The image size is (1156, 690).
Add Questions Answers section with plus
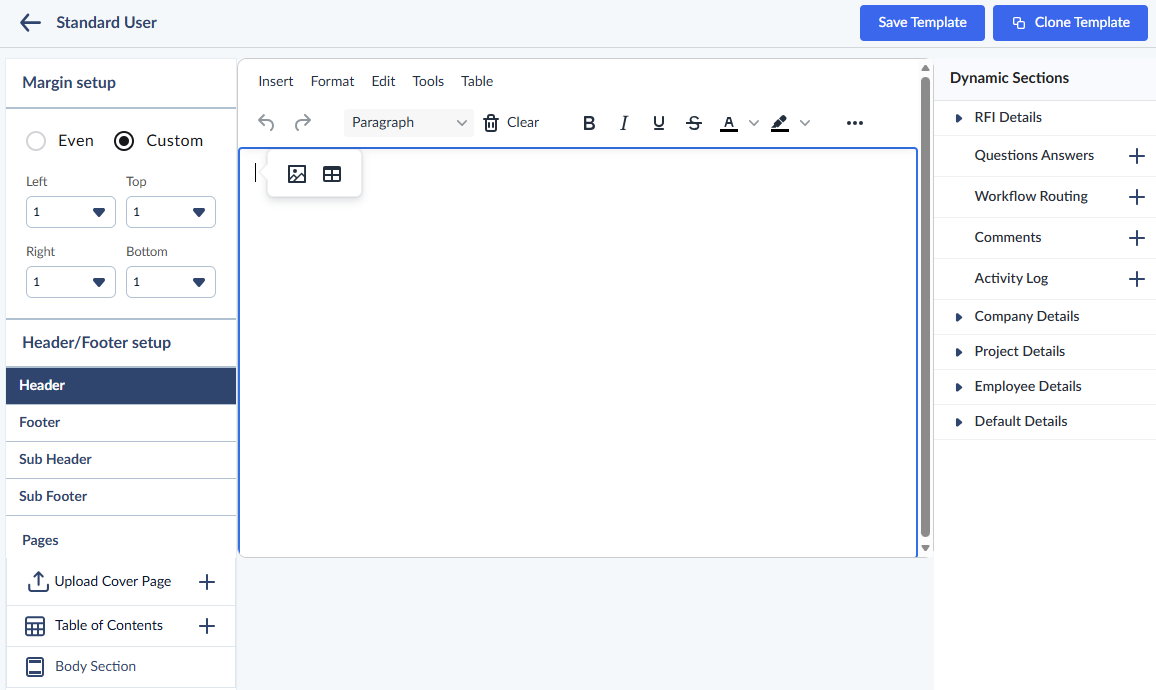[1137, 156]
